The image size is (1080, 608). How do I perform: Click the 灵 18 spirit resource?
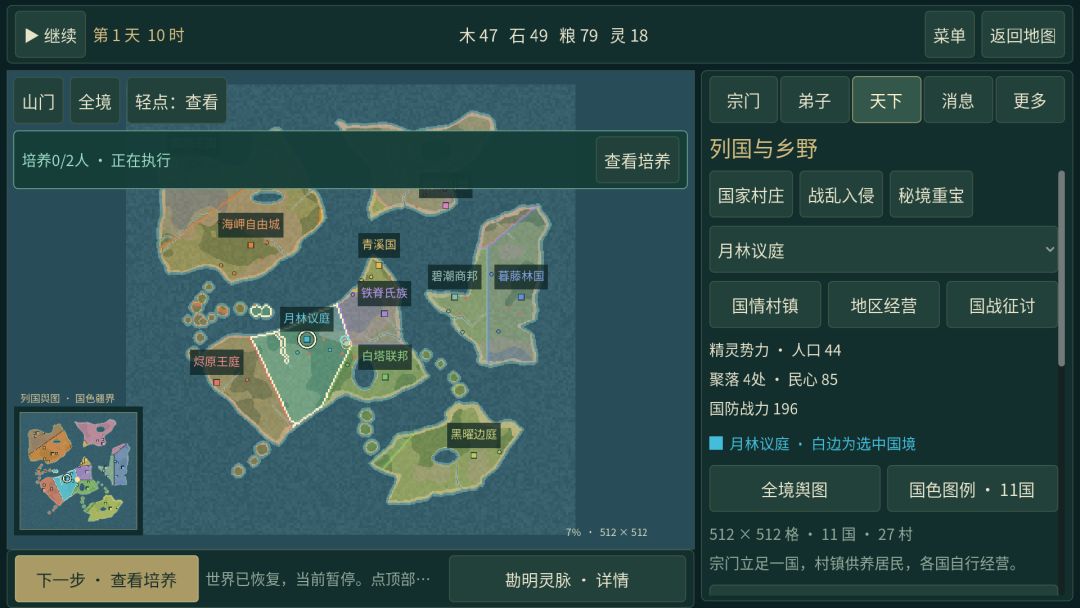tap(630, 36)
